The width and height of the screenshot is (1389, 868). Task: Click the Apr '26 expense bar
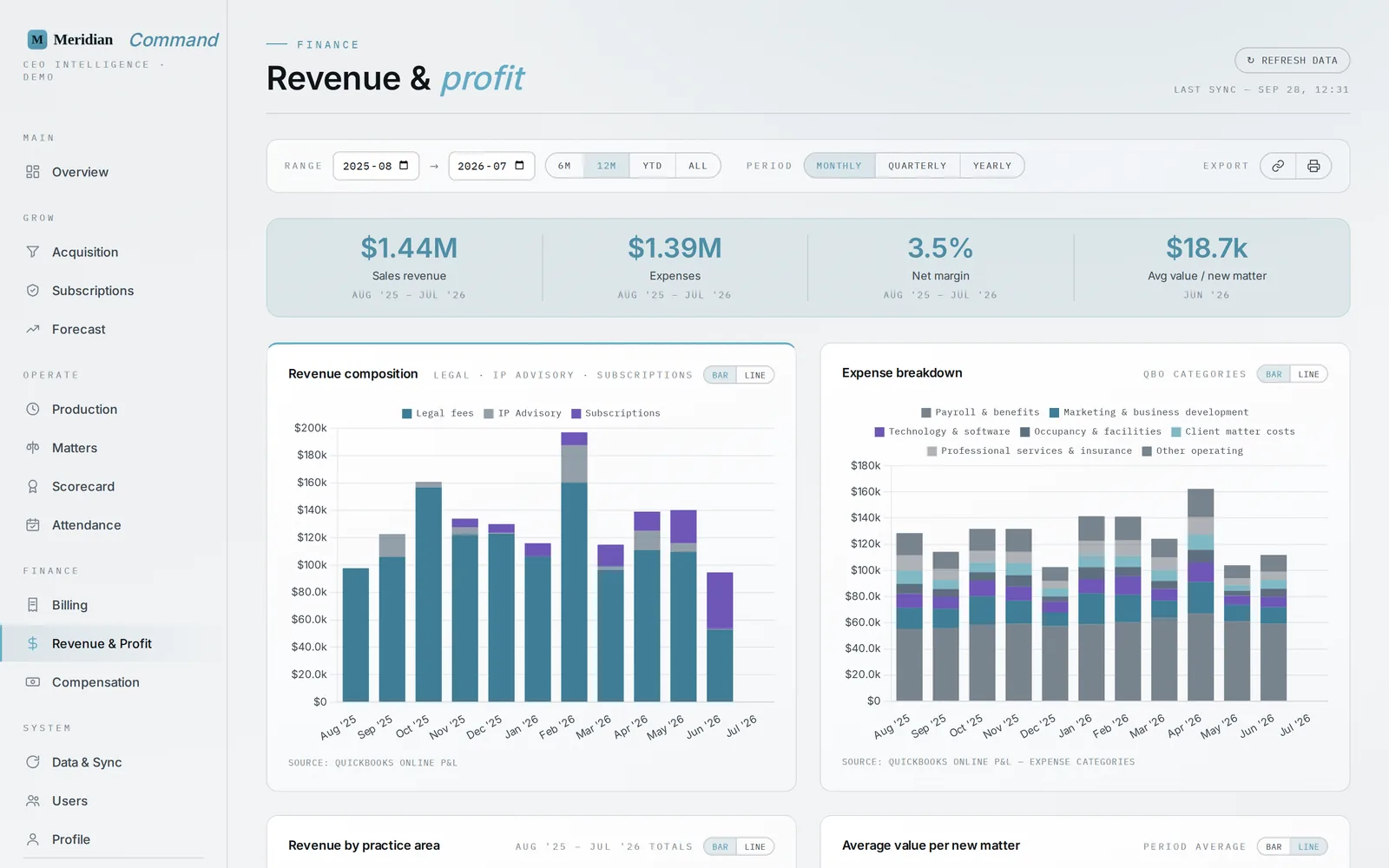(x=1201, y=595)
